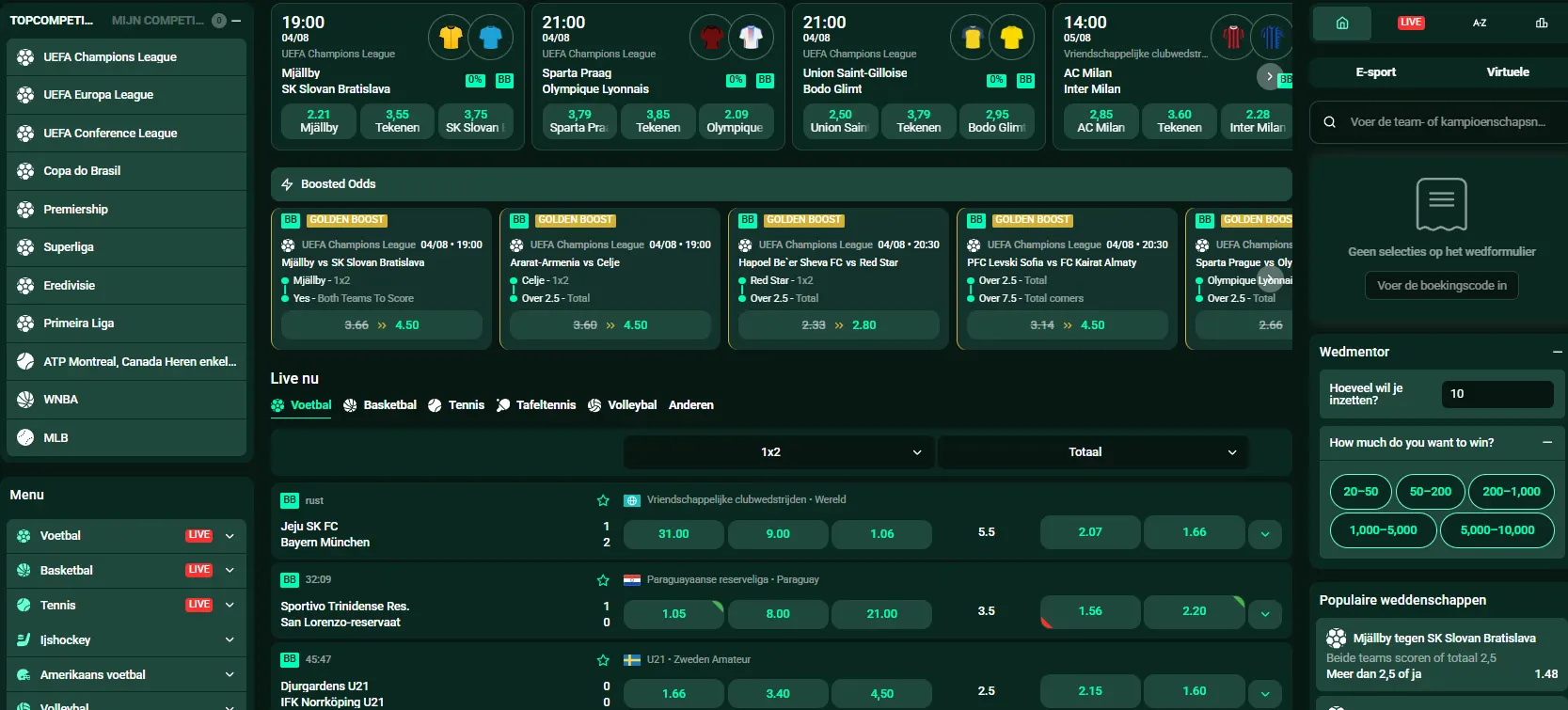The image size is (1568, 710).
Task: Expand more markets for Sportivo Trinidense match
Action: (x=1265, y=614)
